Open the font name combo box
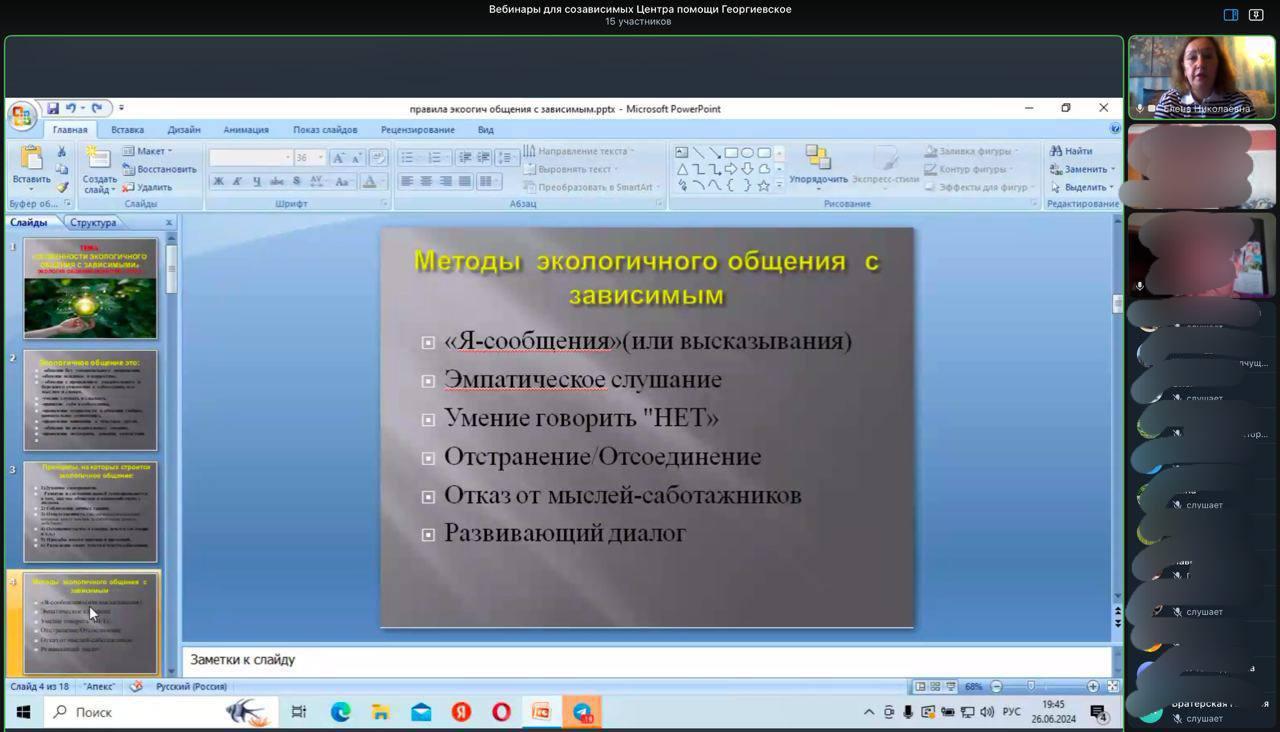Screen dimensions: 1280x732 point(250,158)
